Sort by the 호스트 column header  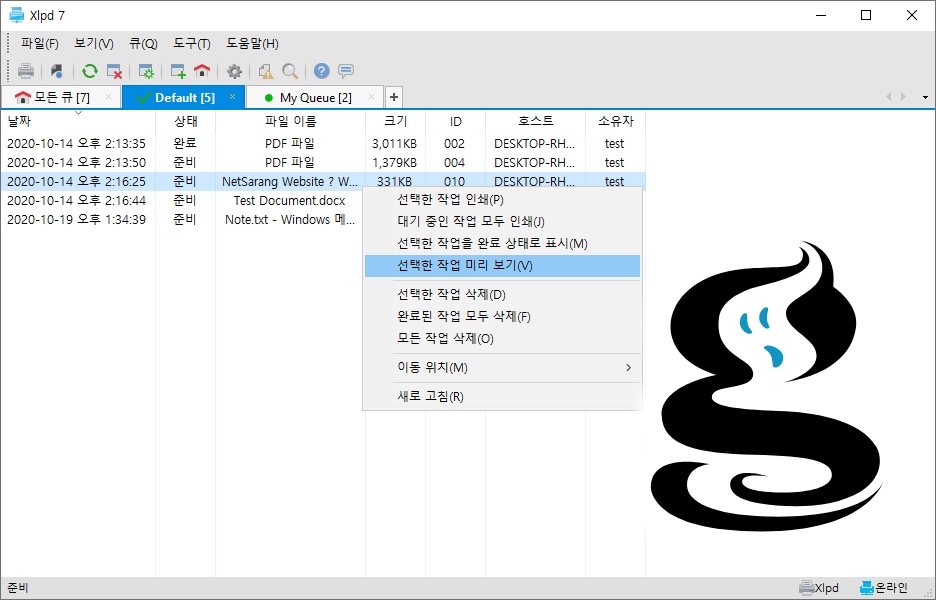pos(535,121)
